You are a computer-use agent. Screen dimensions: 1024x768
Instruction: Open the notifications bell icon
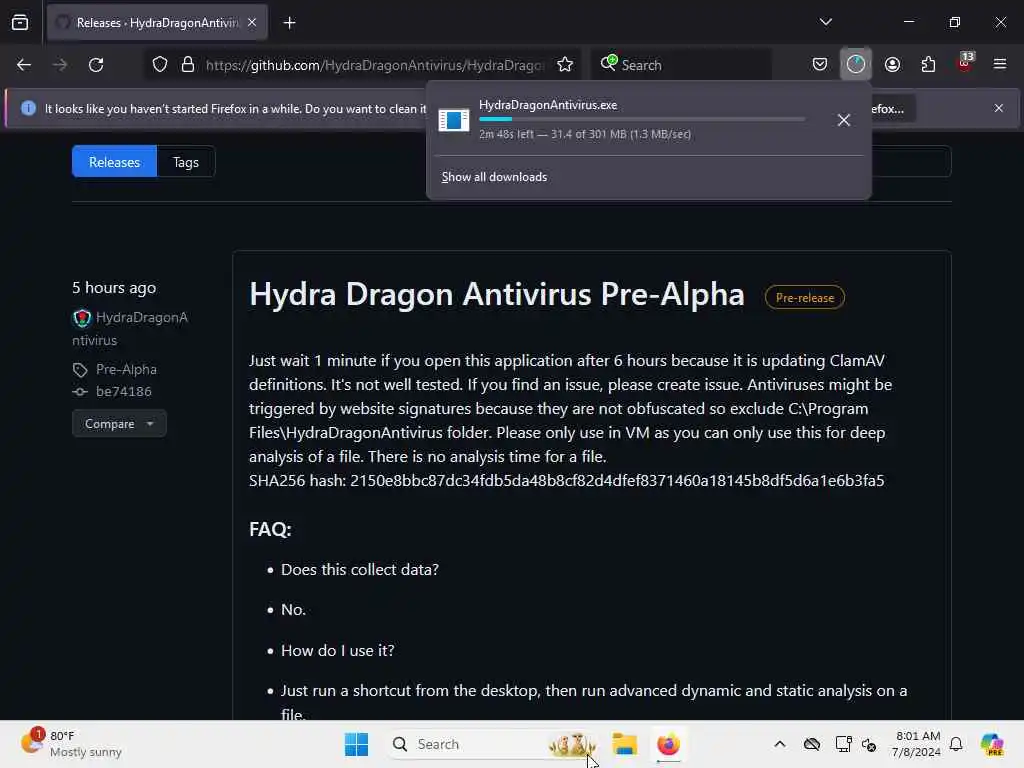(x=956, y=744)
